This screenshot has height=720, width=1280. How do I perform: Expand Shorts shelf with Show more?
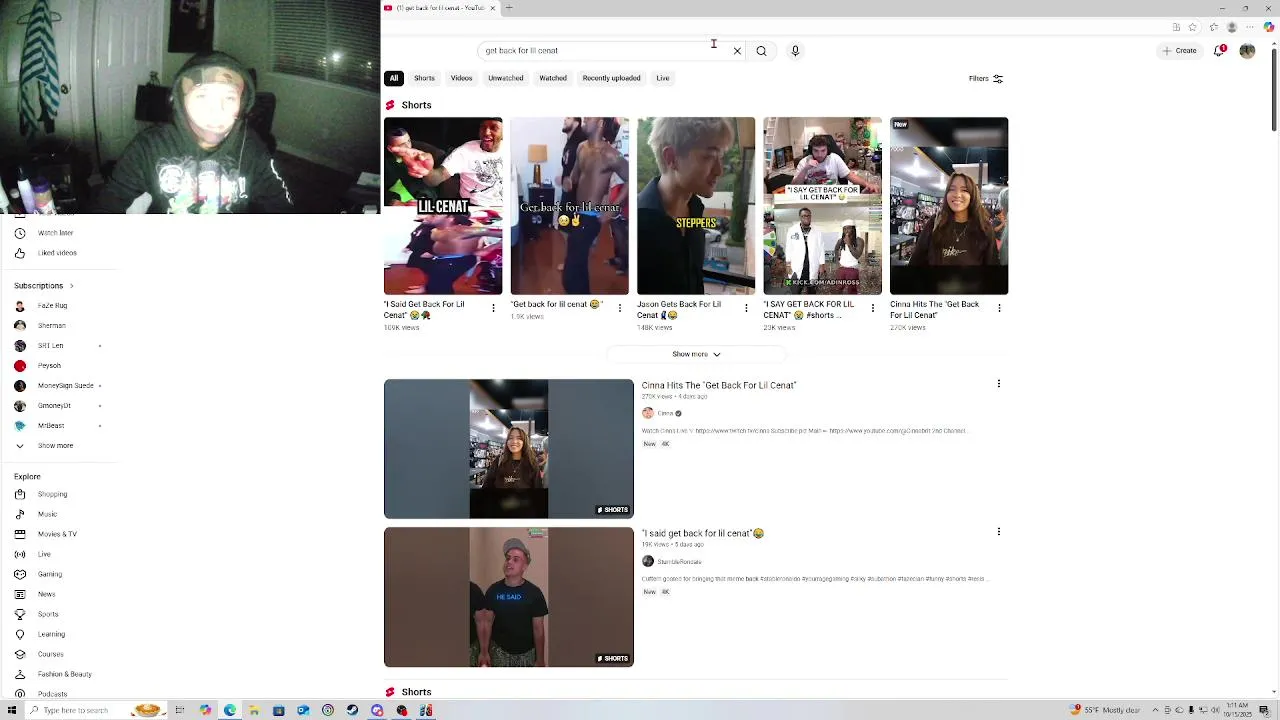point(696,354)
